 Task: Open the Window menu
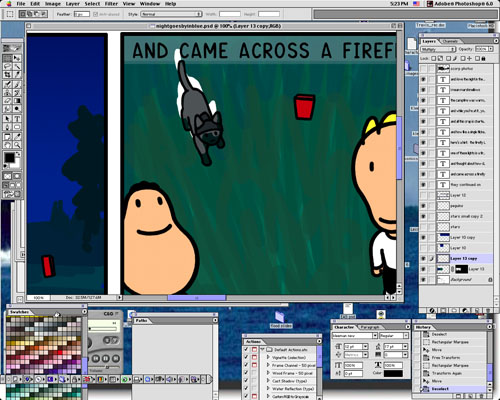[150, 4]
